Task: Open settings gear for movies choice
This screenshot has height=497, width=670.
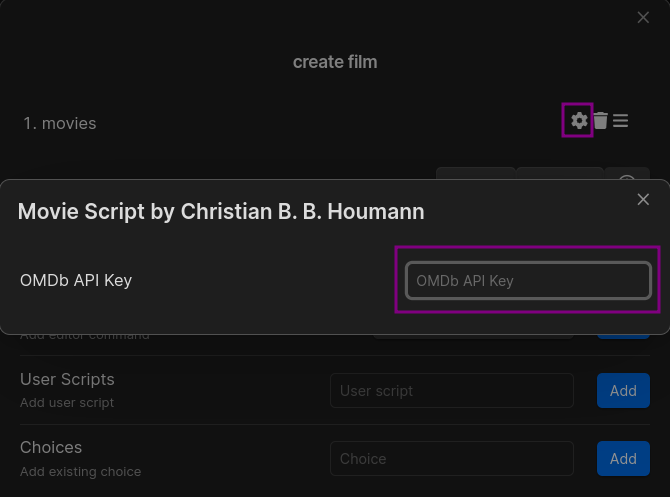Action: click(579, 121)
